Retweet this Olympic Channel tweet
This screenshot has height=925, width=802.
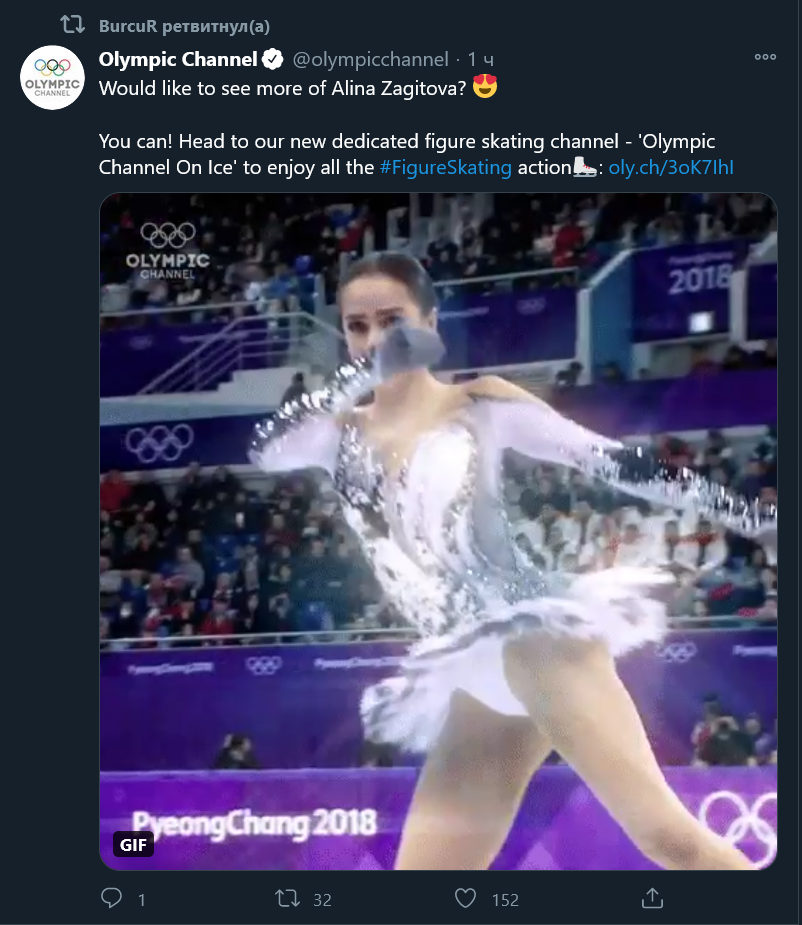click(x=288, y=898)
